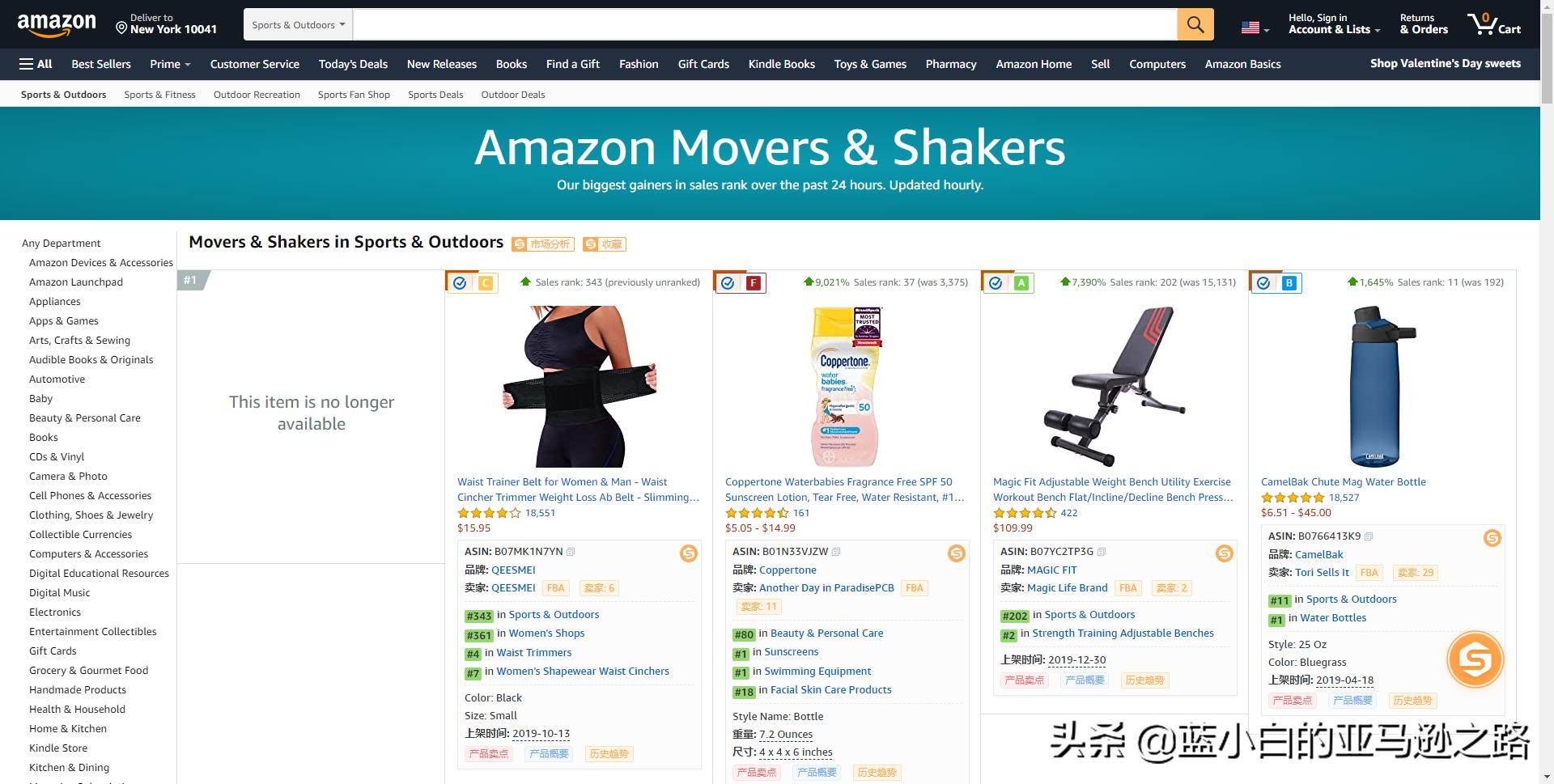Copy ASIN B01N33VJZW using its copy icon
1554x784 pixels.
point(836,552)
